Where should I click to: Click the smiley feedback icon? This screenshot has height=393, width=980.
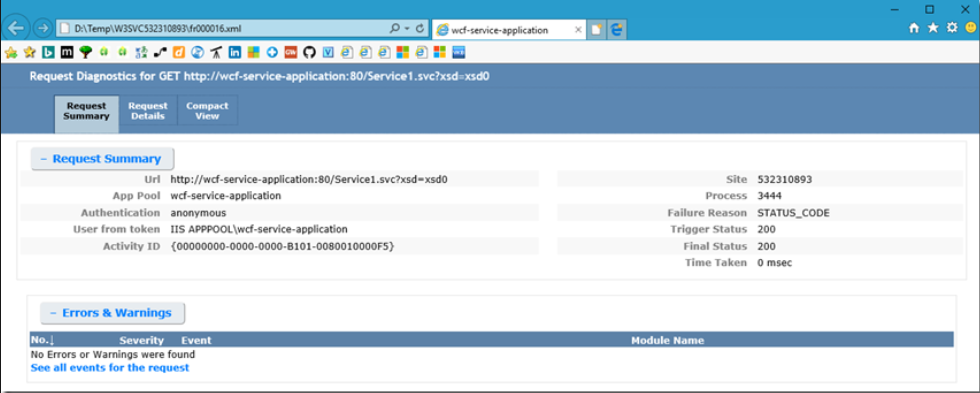pos(971,28)
